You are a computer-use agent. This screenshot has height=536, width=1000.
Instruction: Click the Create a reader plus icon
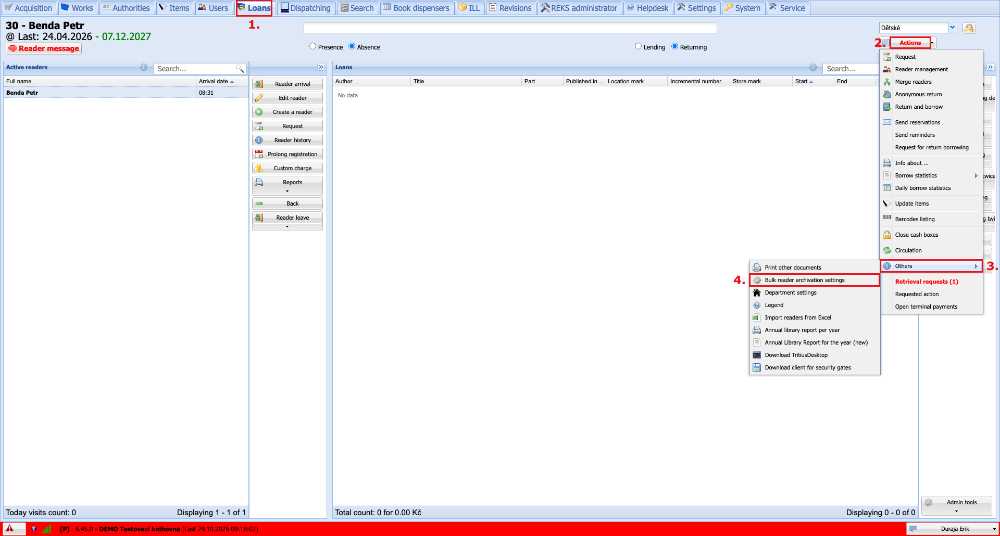point(259,112)
